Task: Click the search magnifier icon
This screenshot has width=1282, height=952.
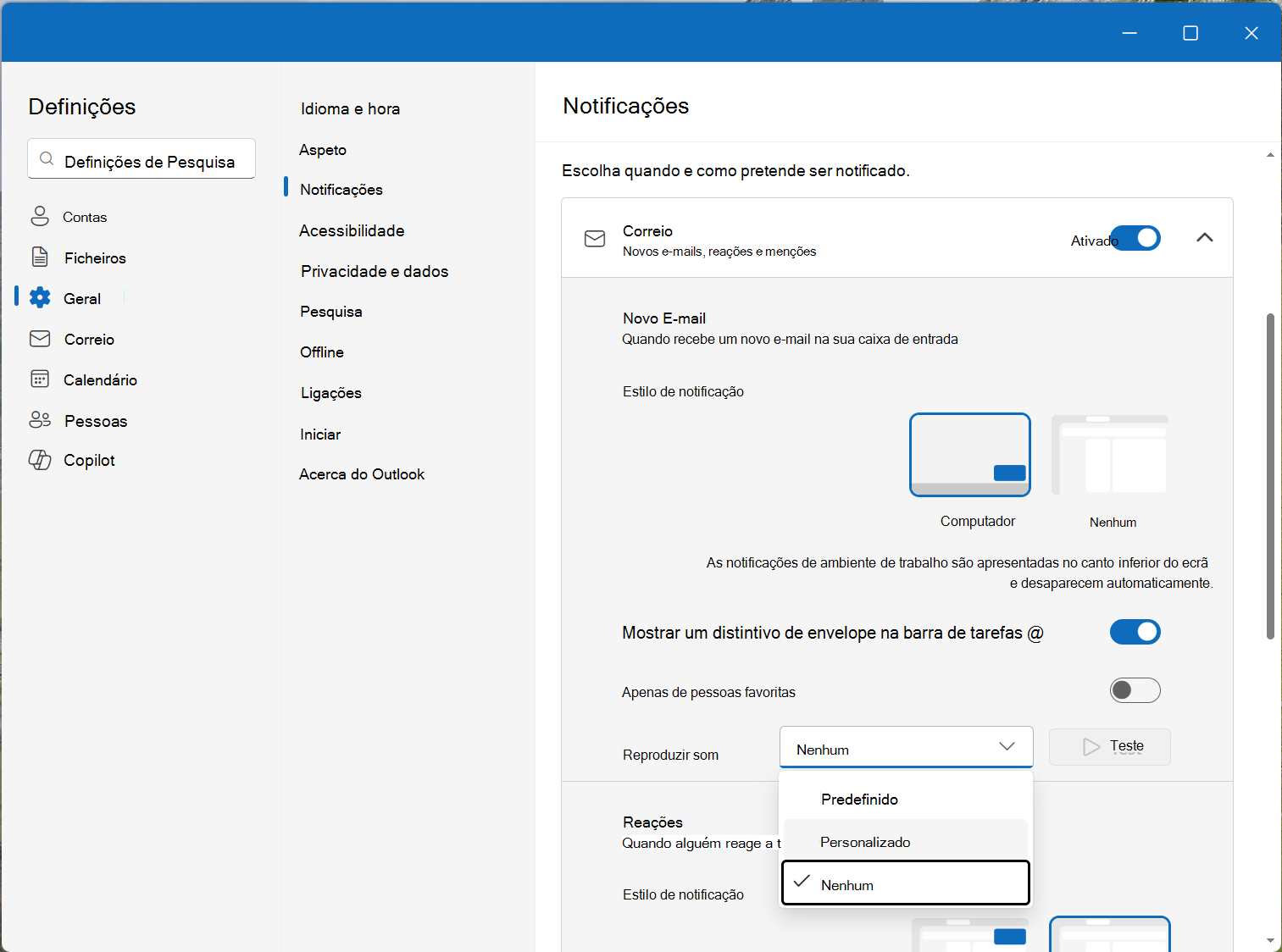Action: click(47, 159)
